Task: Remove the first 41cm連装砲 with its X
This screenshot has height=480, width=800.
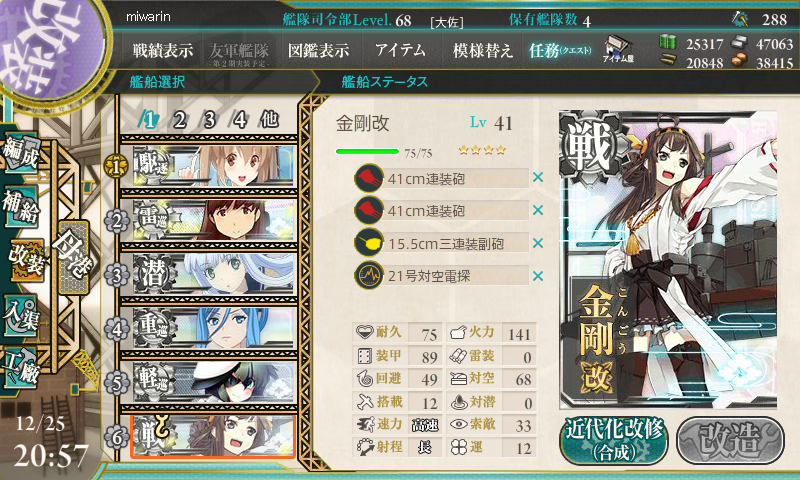Action: point(538,178)
